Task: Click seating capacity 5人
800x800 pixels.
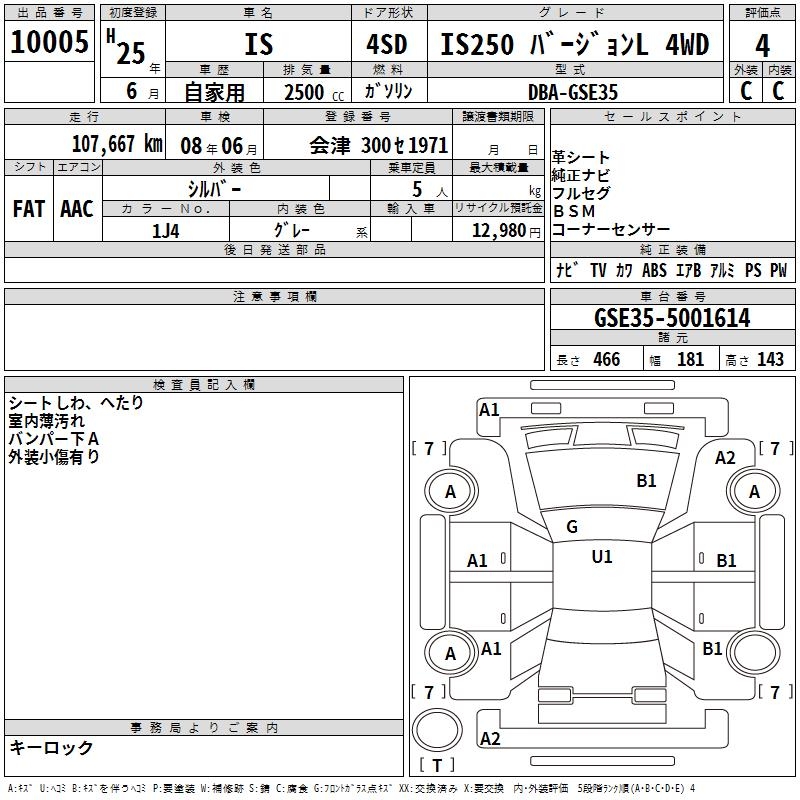Action: pos(430,190)
